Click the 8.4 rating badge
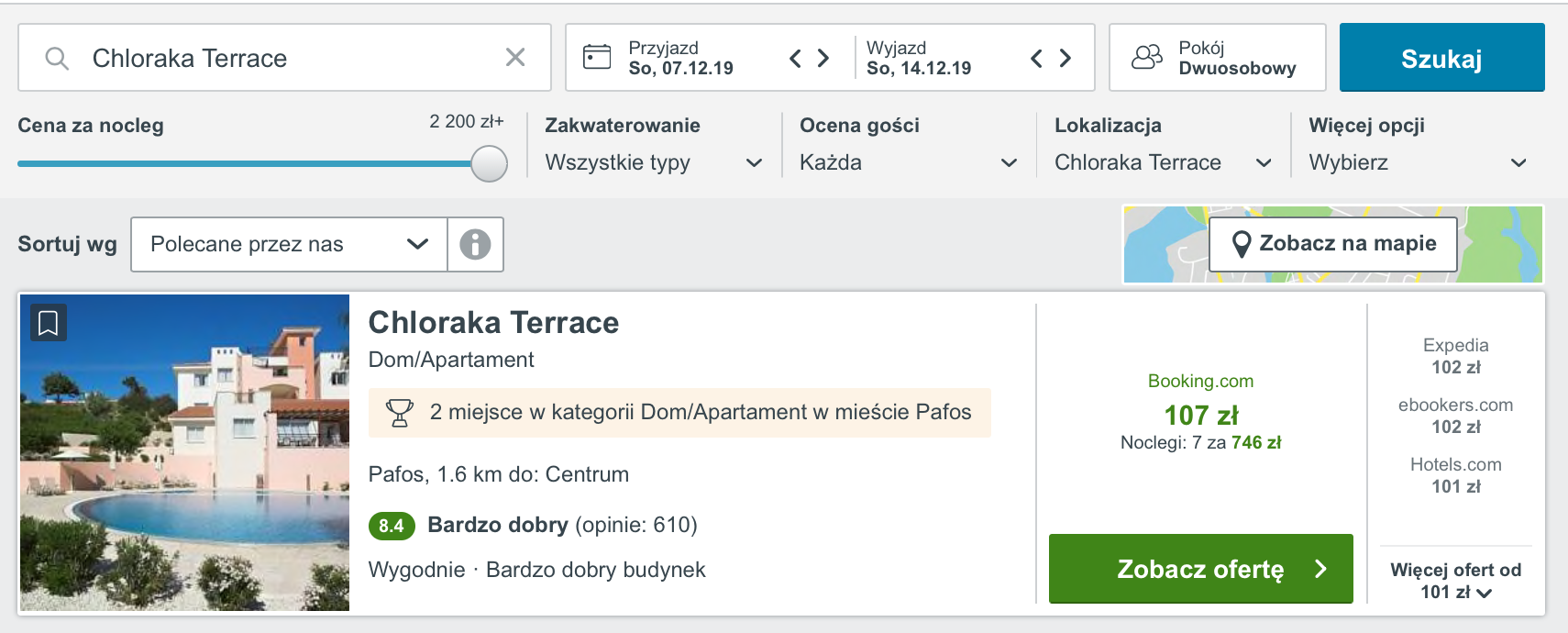1568x633 pixels. (392, 526)
